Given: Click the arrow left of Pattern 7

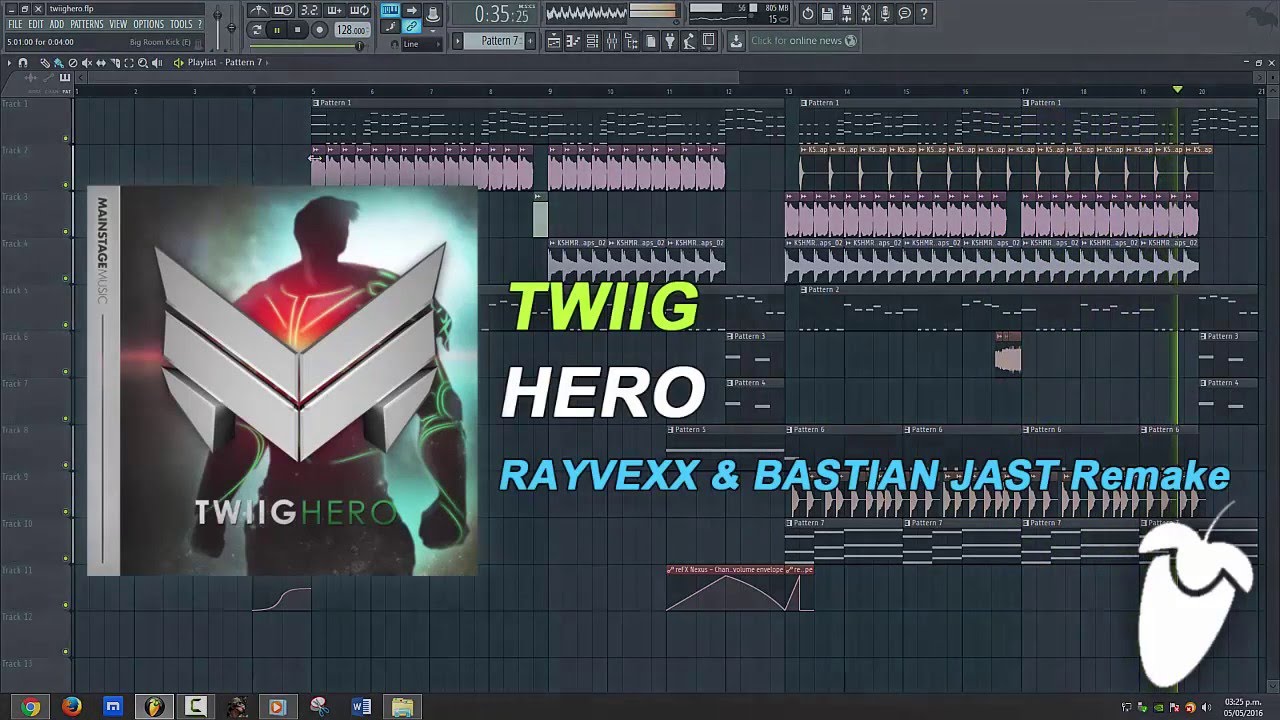Looking at the screenshot, I should [x=458, y=41].
